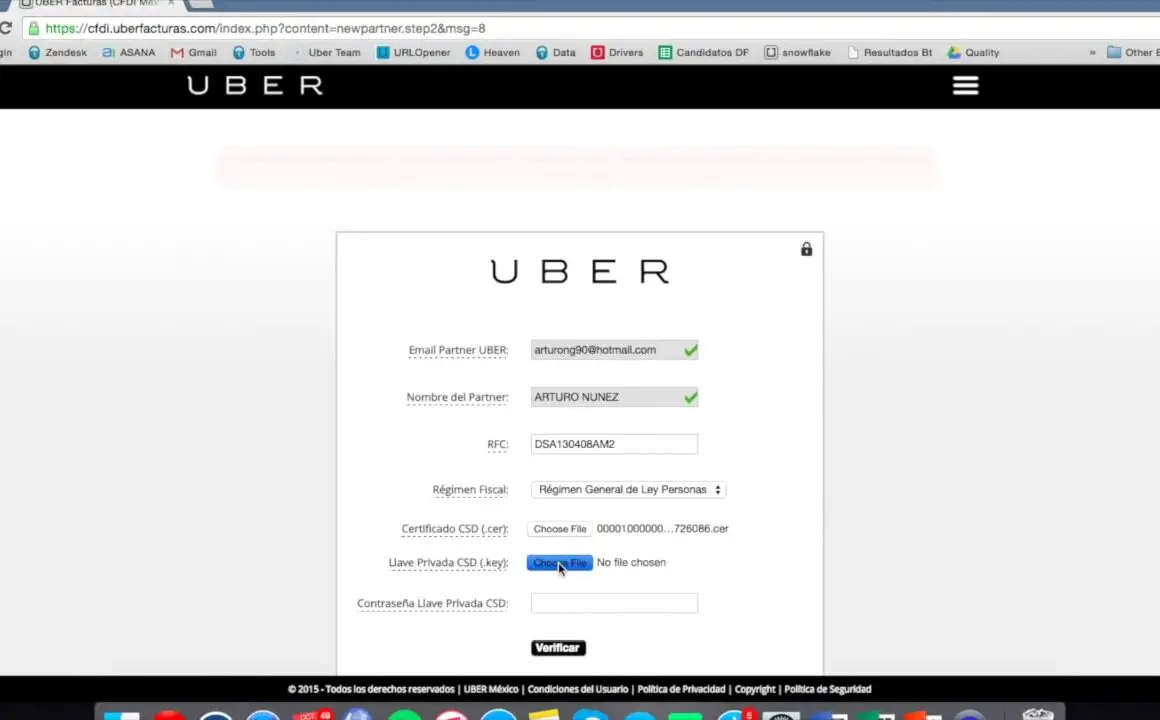Click the Certificado CSD (.cer) label
1160x720 pixels.
point(454,529)
